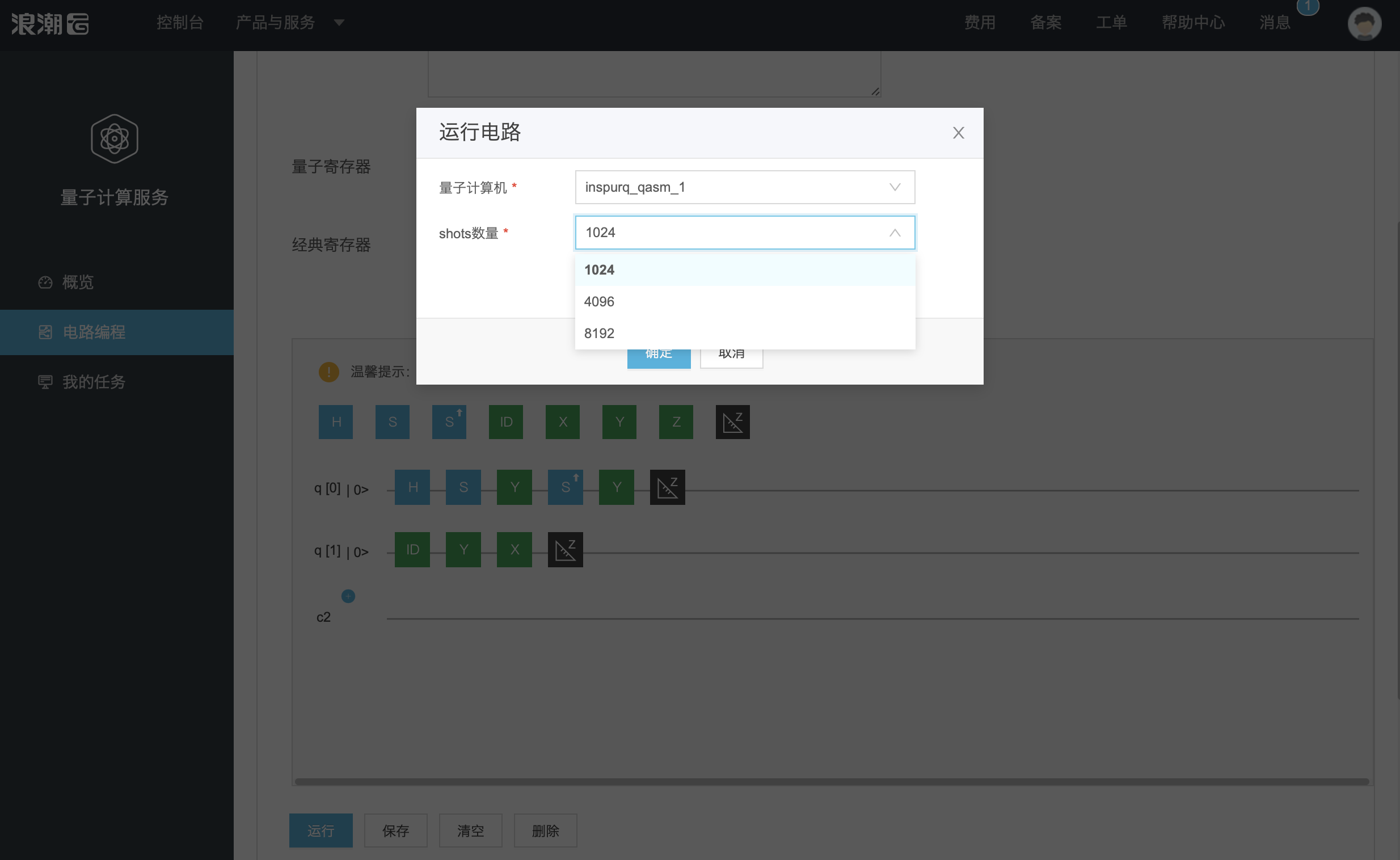Select the Z gate in the gate palette
Viewport: 1400px width, 860px height.
tap(676, 421)
